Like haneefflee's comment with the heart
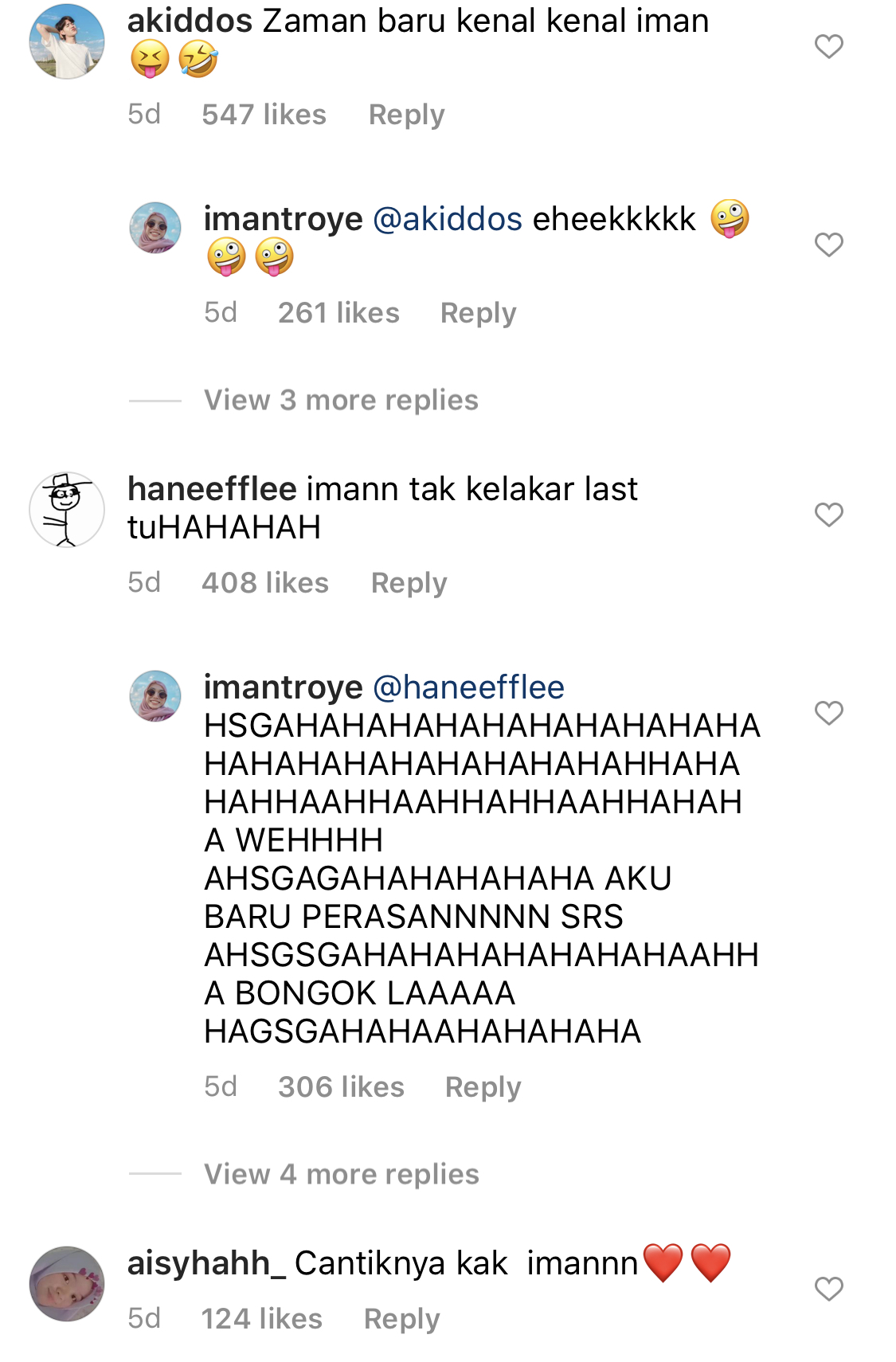896x1362 pixels. point(828,515)
